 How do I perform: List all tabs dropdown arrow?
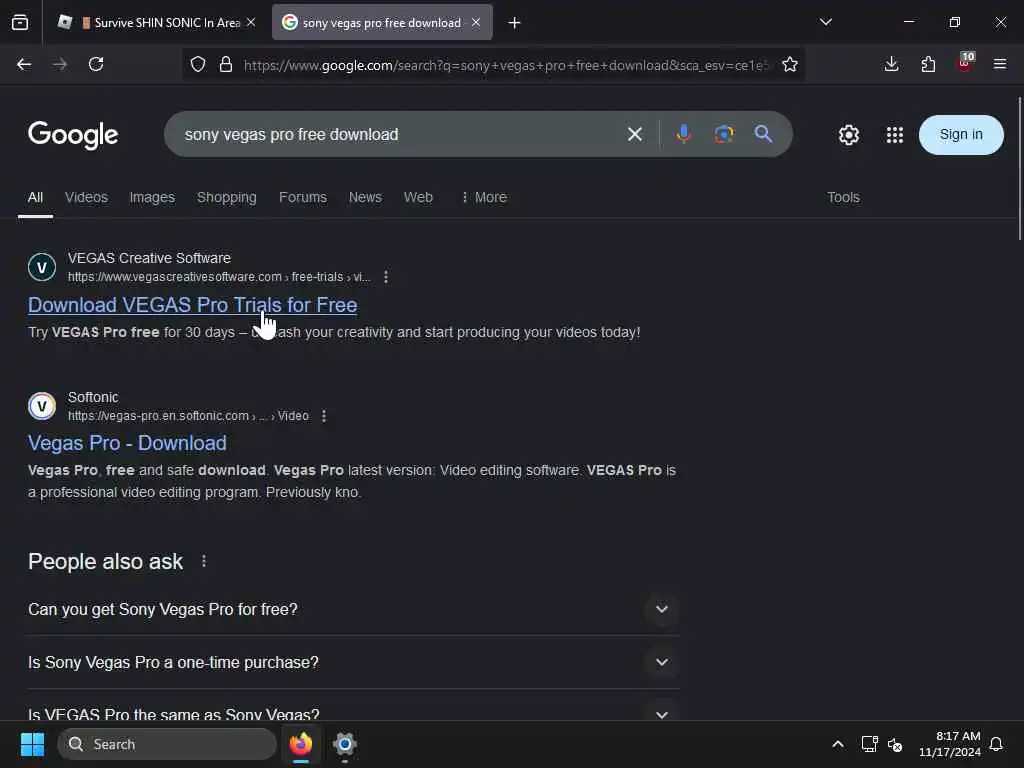coord(825,22)
